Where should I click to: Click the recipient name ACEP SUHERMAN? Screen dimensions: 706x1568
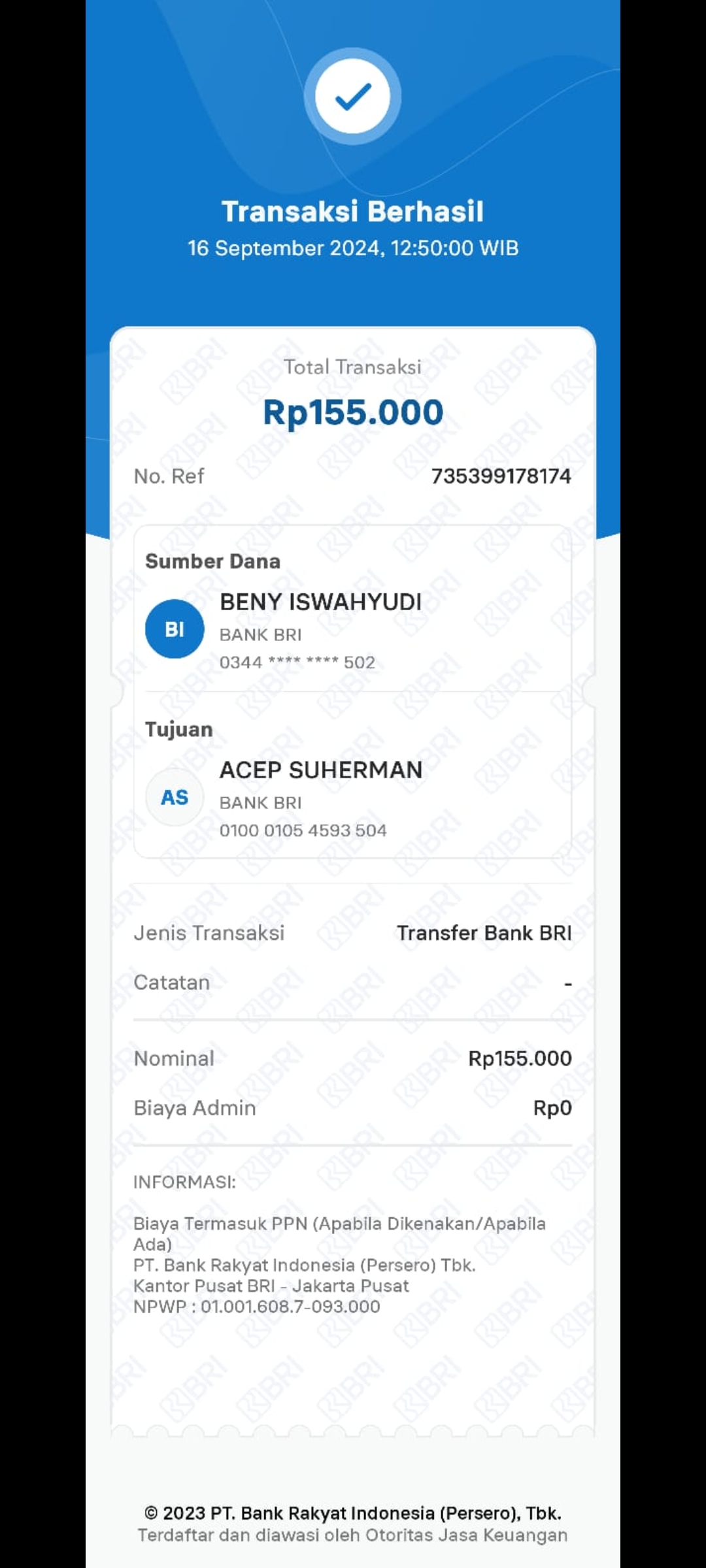pyautogui.click(x=321, y=770)
